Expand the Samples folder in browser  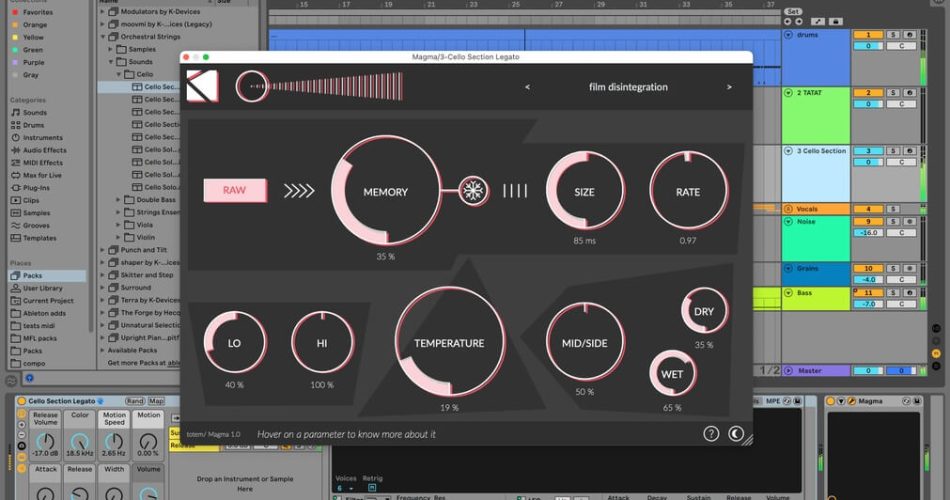pyautogui.click(x=111, y=49)
